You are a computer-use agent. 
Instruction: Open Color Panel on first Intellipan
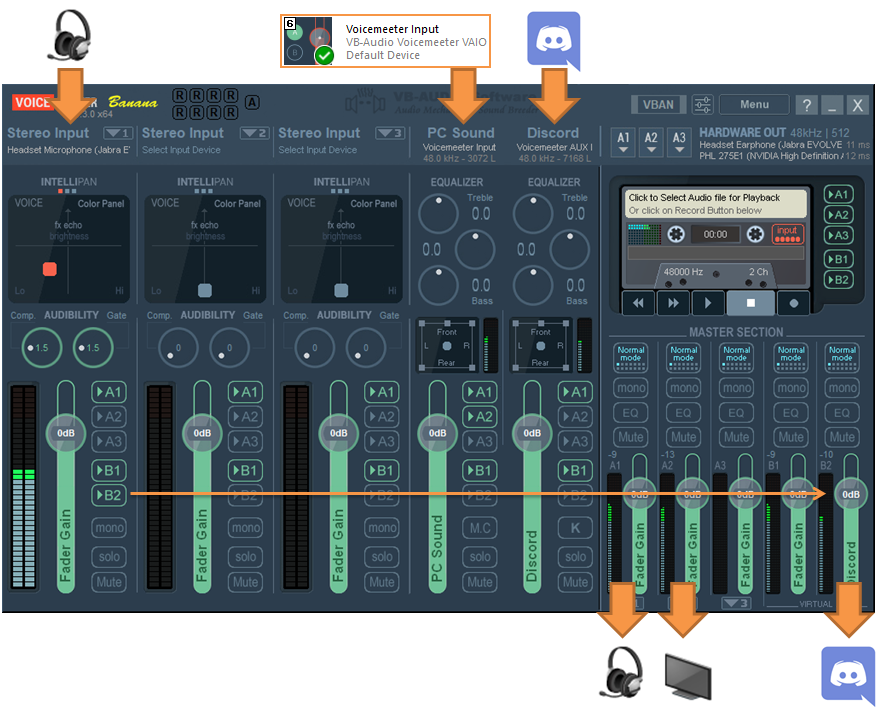point(101,204)
